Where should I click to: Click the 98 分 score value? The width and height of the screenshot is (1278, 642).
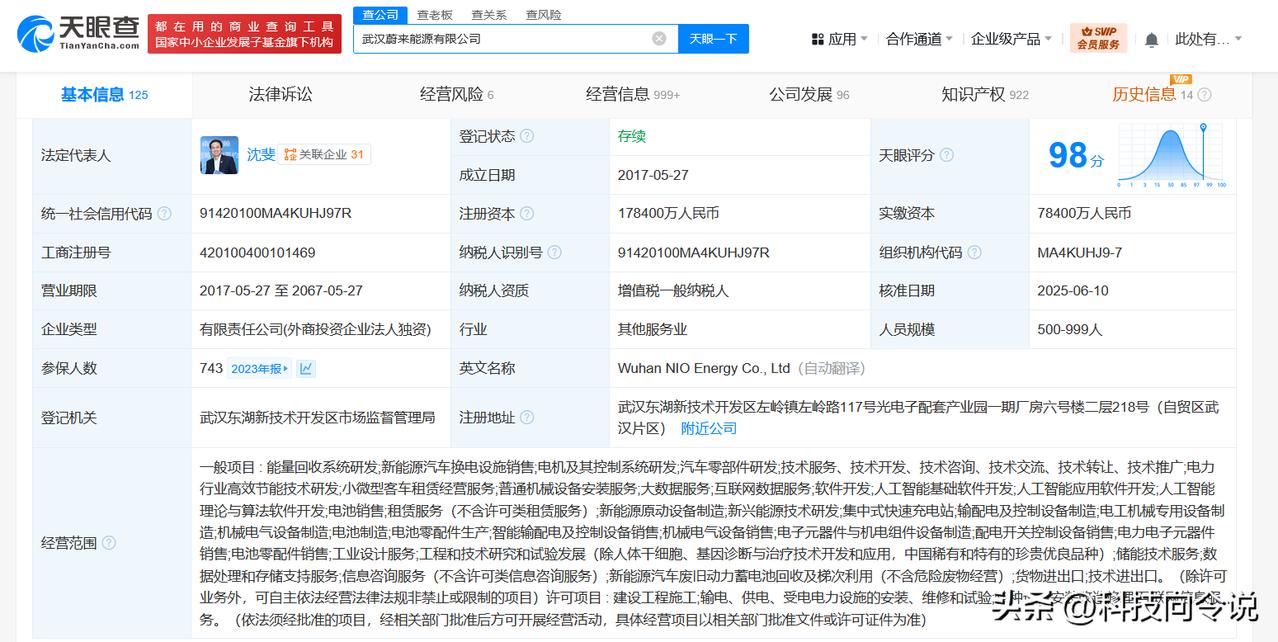(1075, 155)
